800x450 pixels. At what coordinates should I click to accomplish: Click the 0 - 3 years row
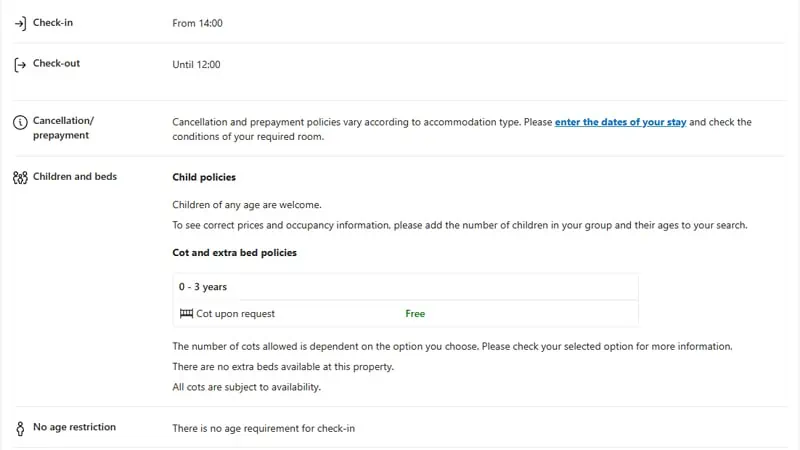406,287
